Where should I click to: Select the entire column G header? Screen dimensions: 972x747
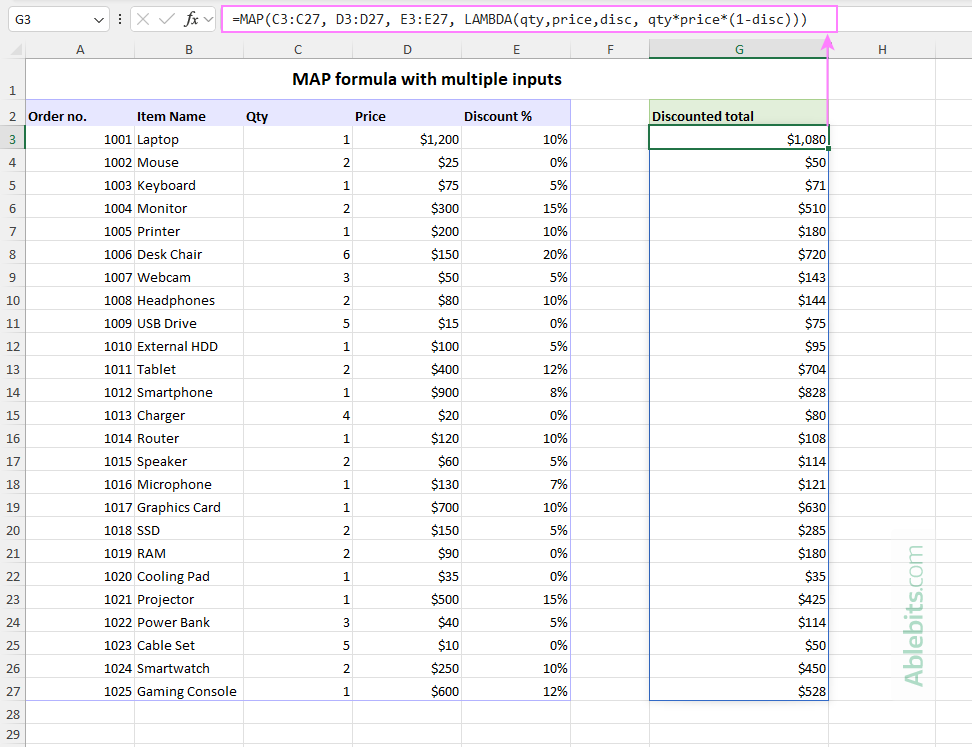pyautogui.click(x=738, y=48)
